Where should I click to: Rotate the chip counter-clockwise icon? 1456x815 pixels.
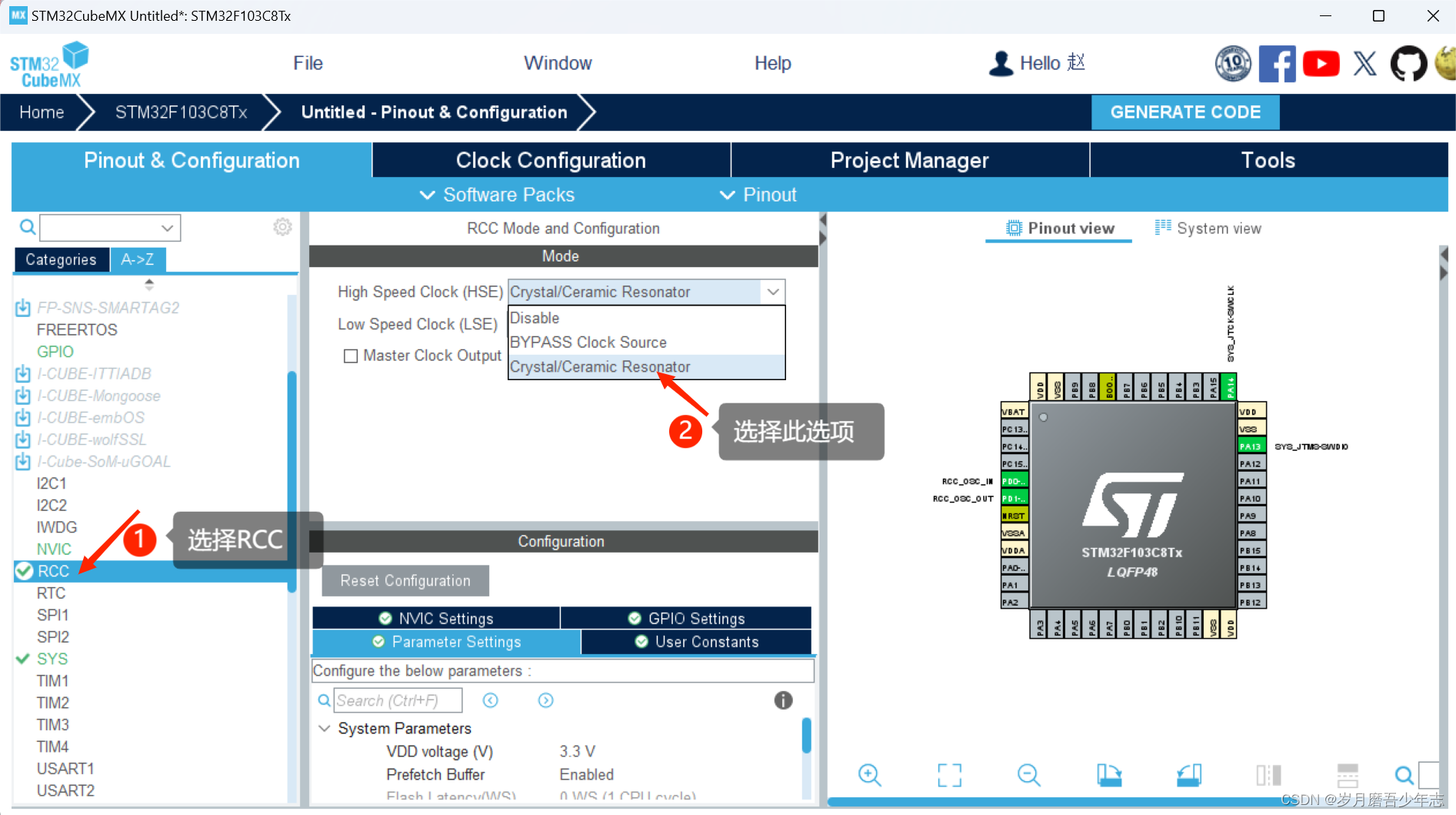(x=1189, y=775)
